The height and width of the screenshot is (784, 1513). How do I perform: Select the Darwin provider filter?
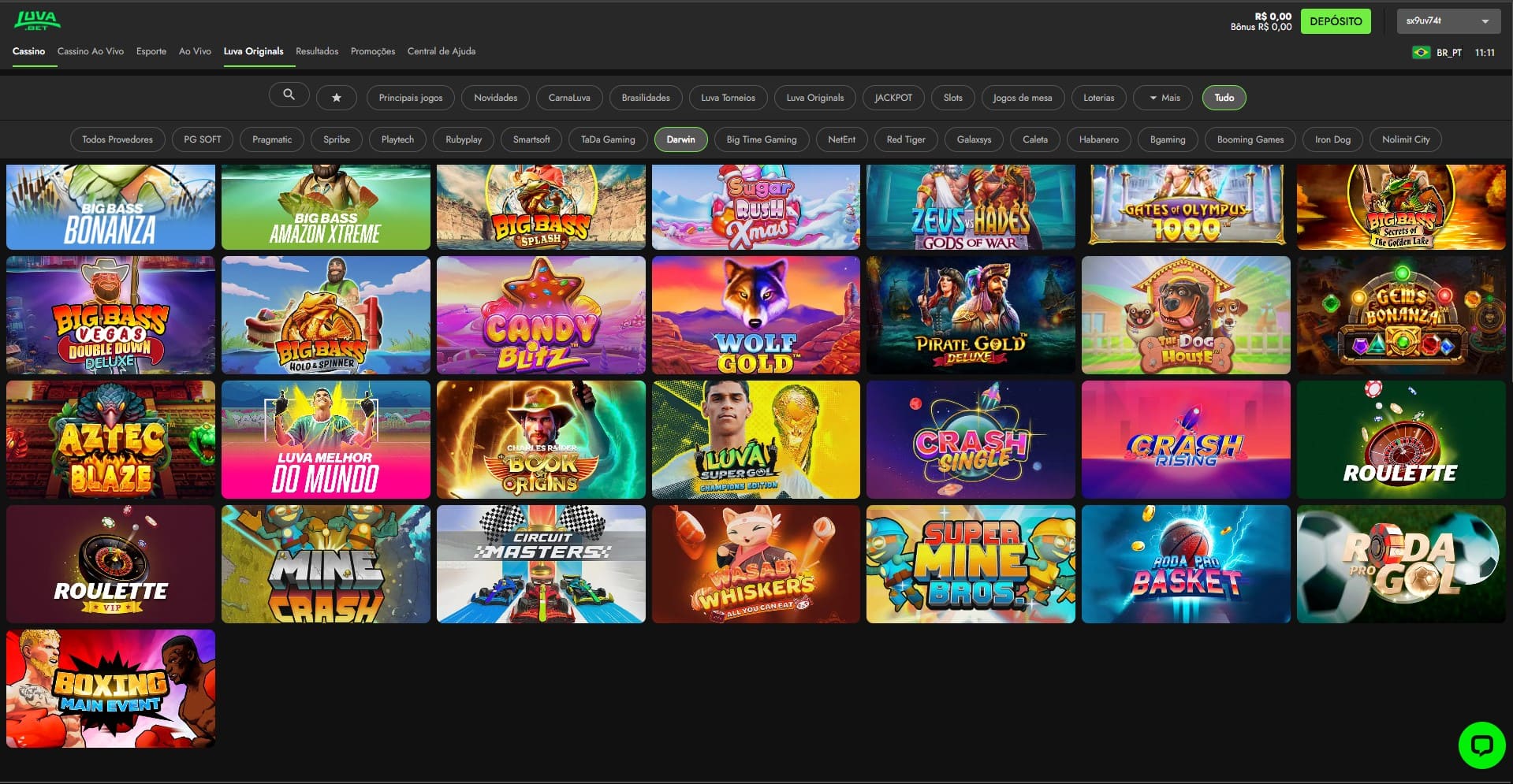681,139
